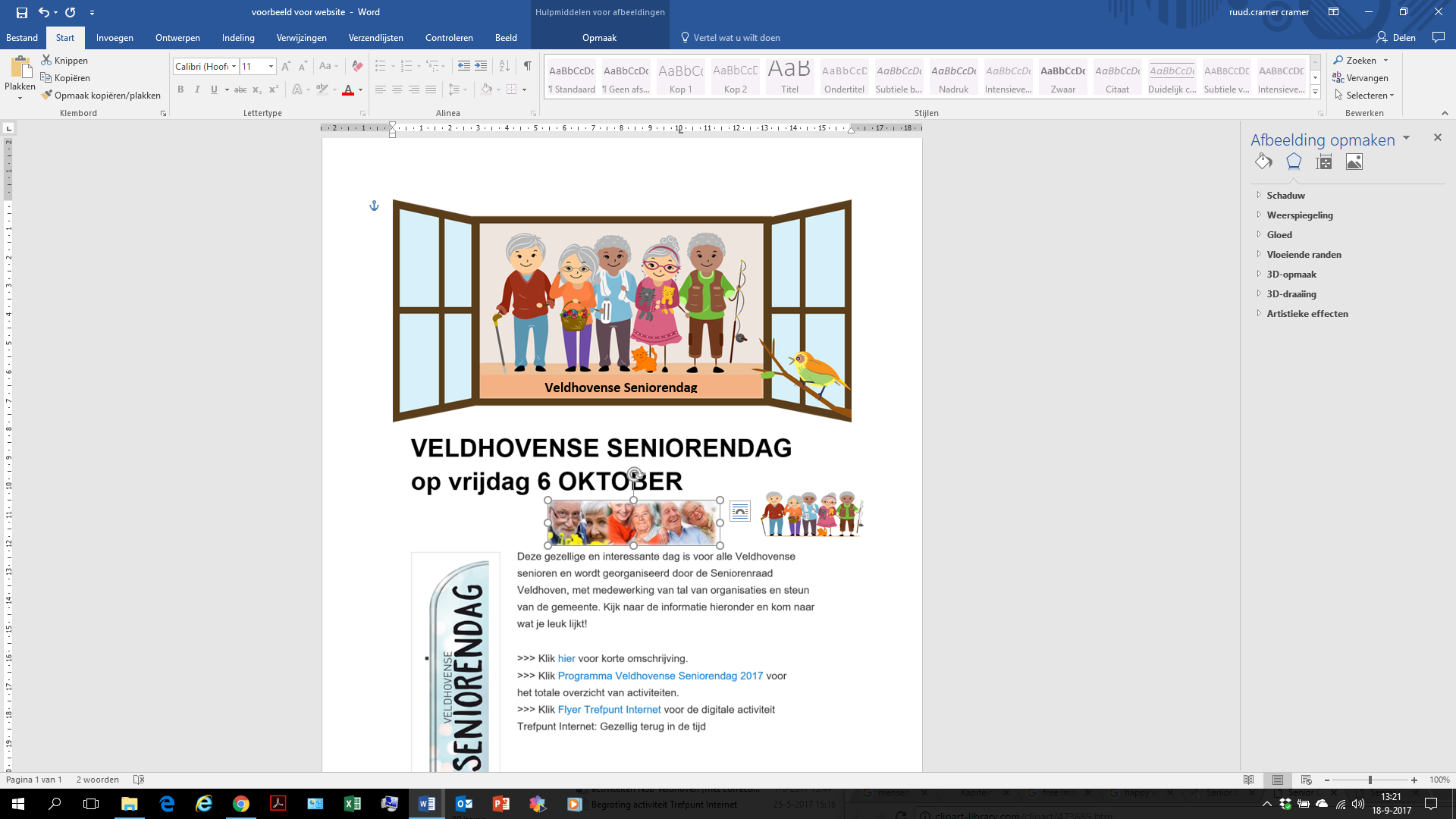Open the font name dropdown
Screen dimensions: 1456x819
click(234, 67)
